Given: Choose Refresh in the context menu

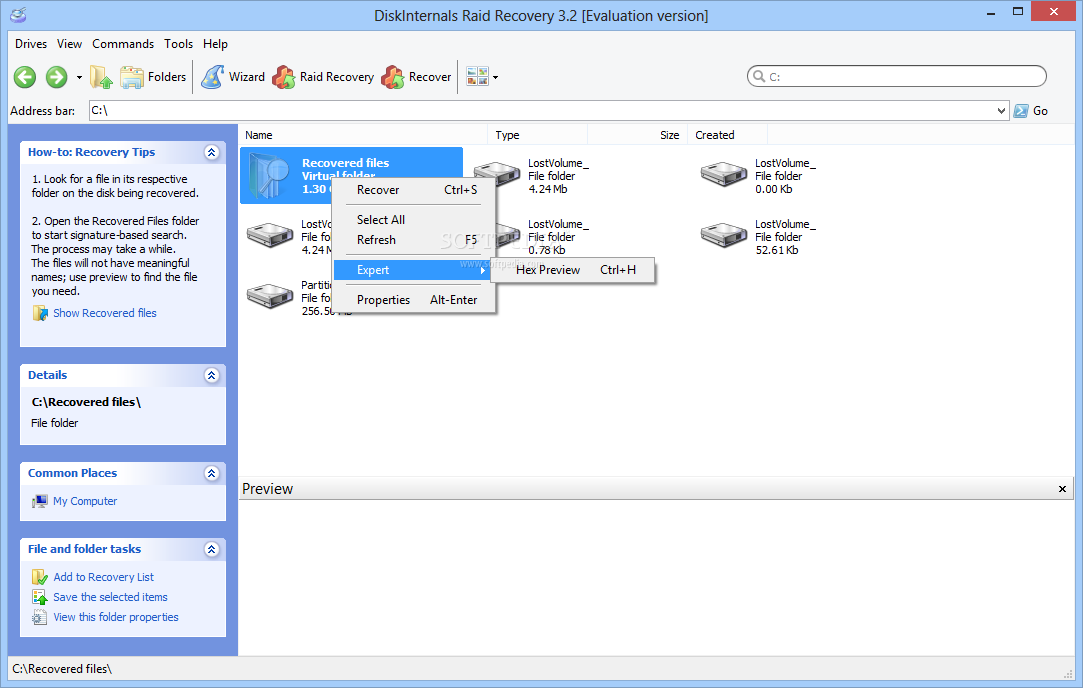Looking at the screenshot, I should [415, 240].
